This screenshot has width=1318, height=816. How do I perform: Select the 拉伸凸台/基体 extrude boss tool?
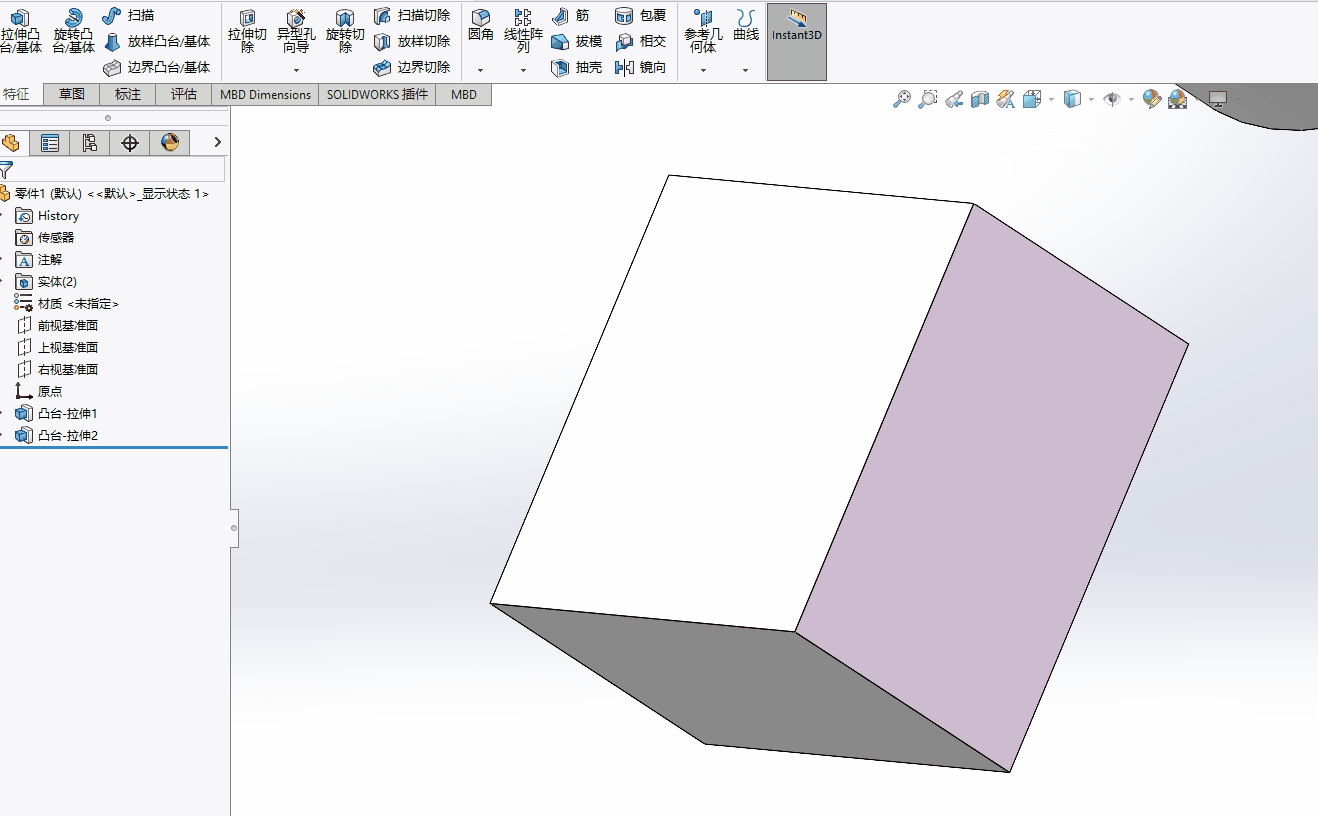click(20, 32)
